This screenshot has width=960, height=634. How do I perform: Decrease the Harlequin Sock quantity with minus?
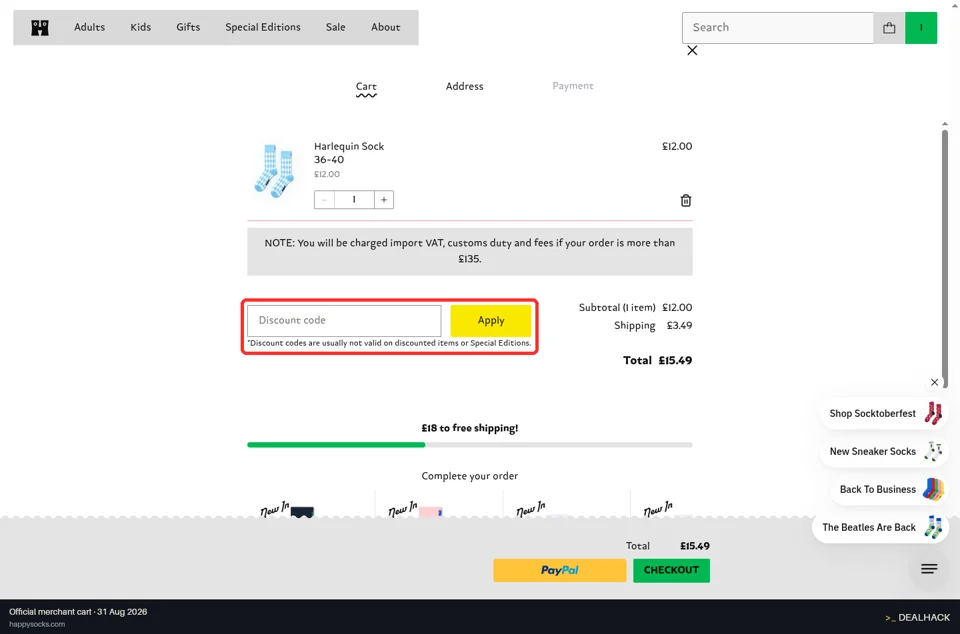pos(324,200)
